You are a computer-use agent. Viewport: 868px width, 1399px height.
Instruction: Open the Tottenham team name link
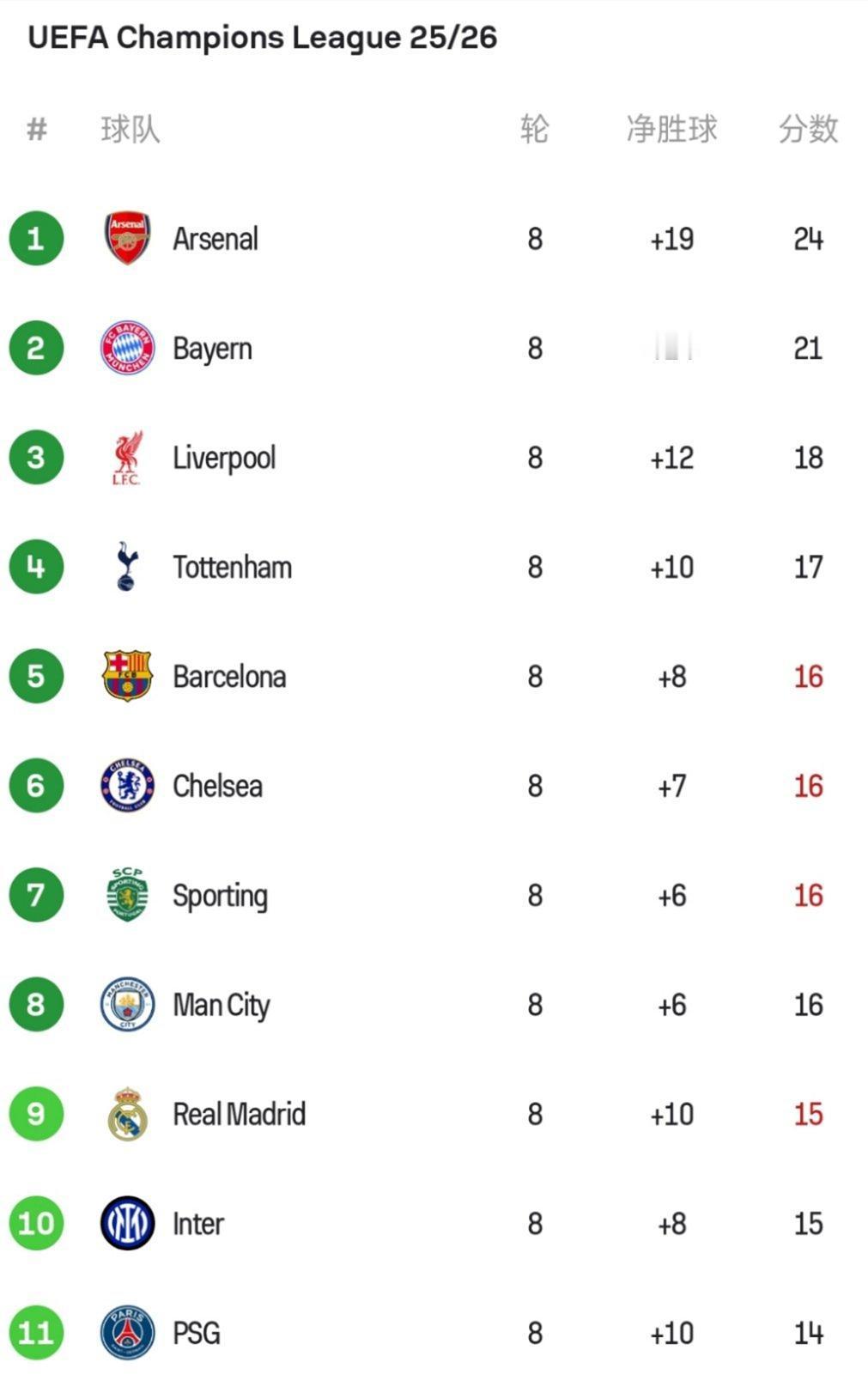pos(232,567)
